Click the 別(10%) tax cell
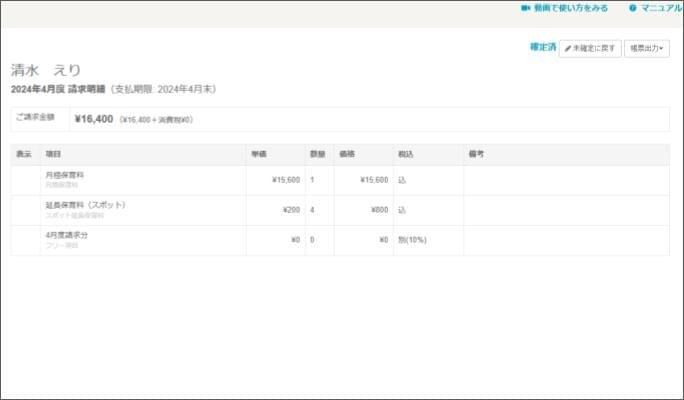 412,240
